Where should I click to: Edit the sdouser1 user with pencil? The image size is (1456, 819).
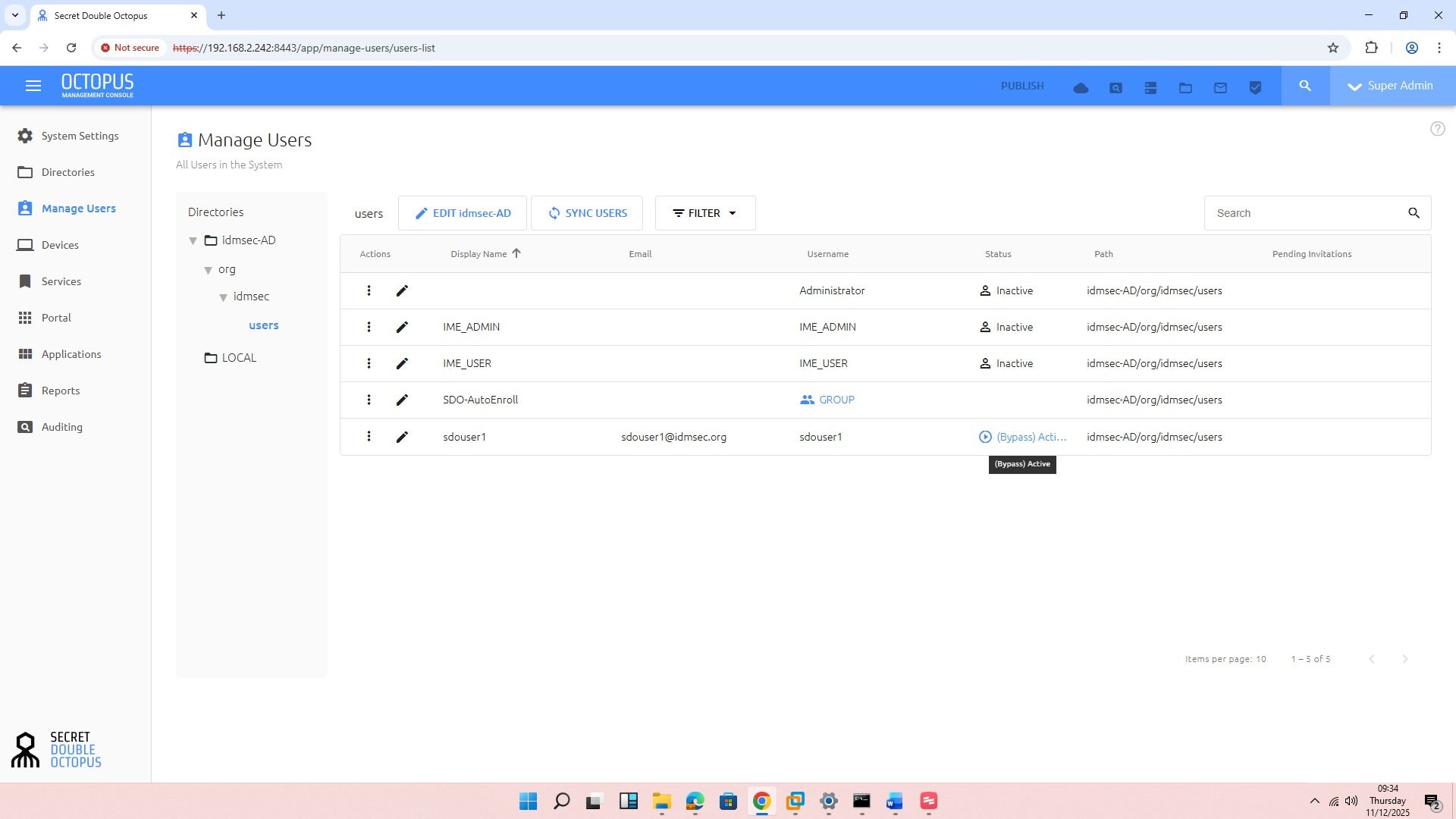(x=402, y=437)
